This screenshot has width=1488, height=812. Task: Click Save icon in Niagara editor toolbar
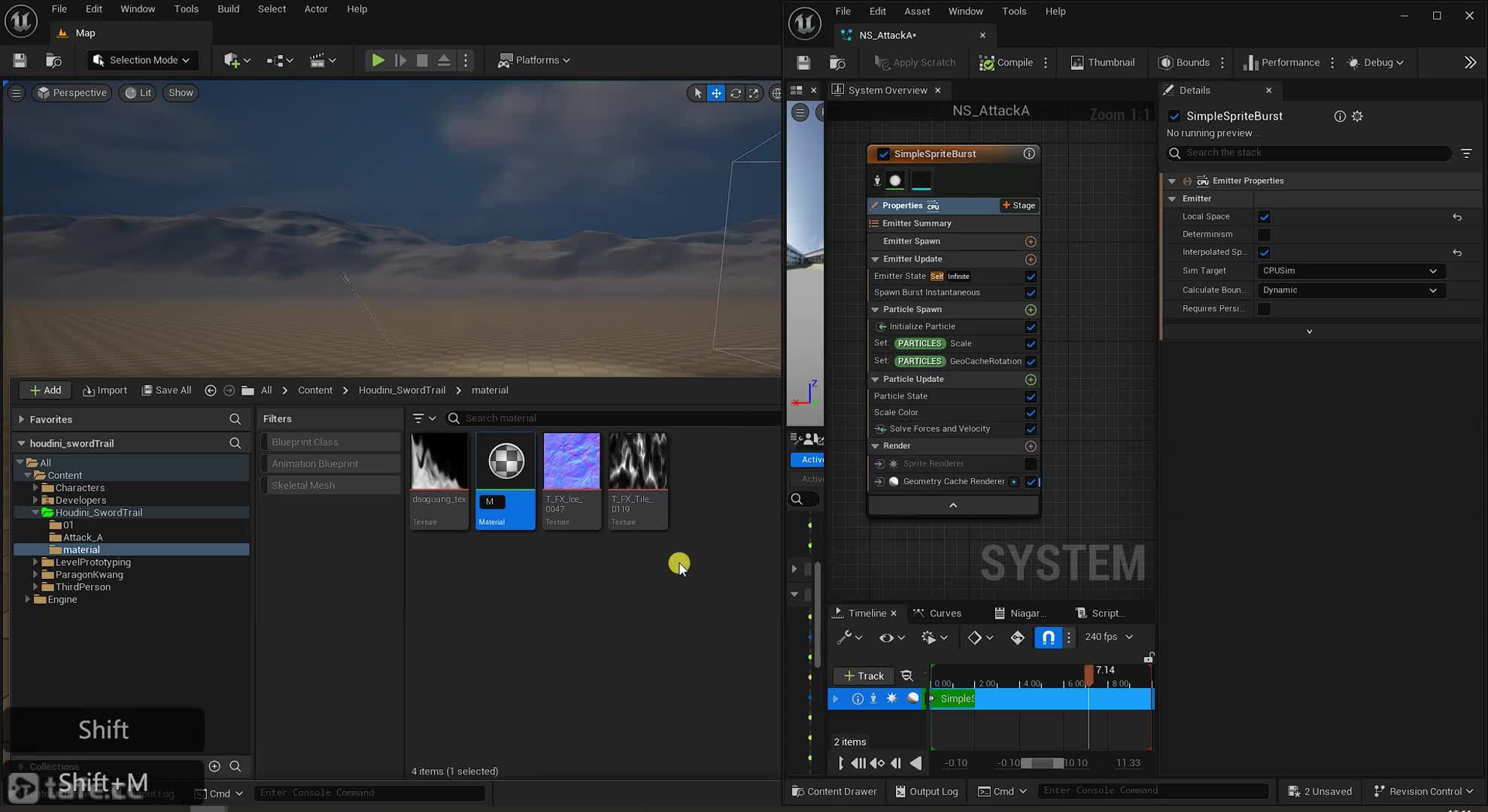click(x=803, y=62)
